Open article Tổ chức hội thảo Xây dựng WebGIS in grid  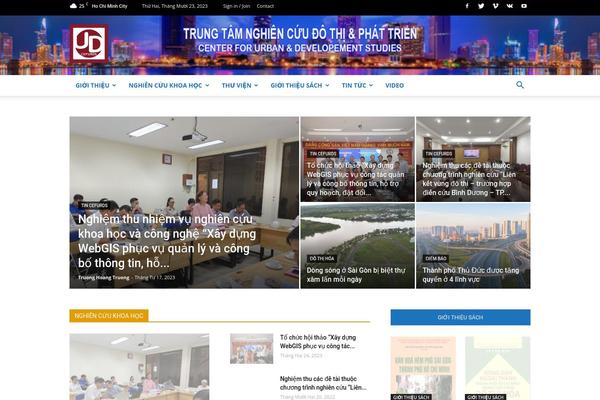tap(355, 179)
